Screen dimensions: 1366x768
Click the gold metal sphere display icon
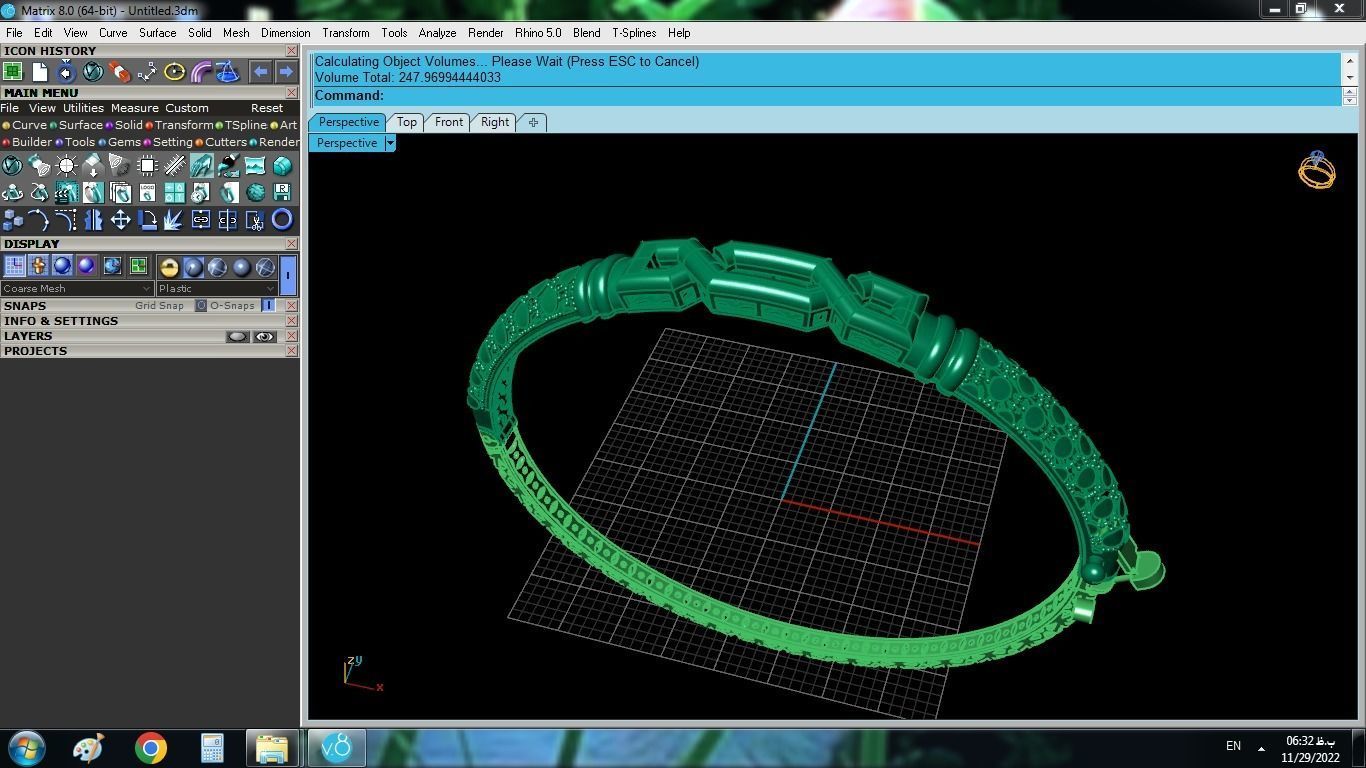click(x=169, y=266)
